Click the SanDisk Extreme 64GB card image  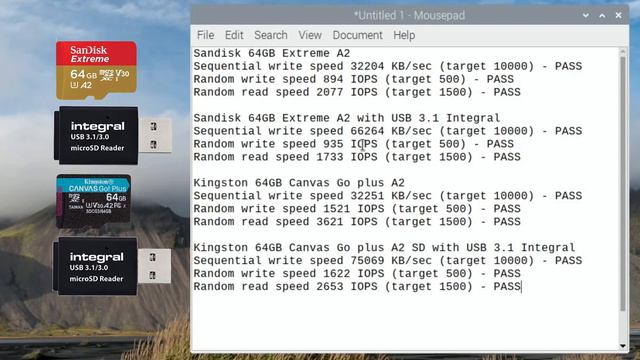(96, 70)
